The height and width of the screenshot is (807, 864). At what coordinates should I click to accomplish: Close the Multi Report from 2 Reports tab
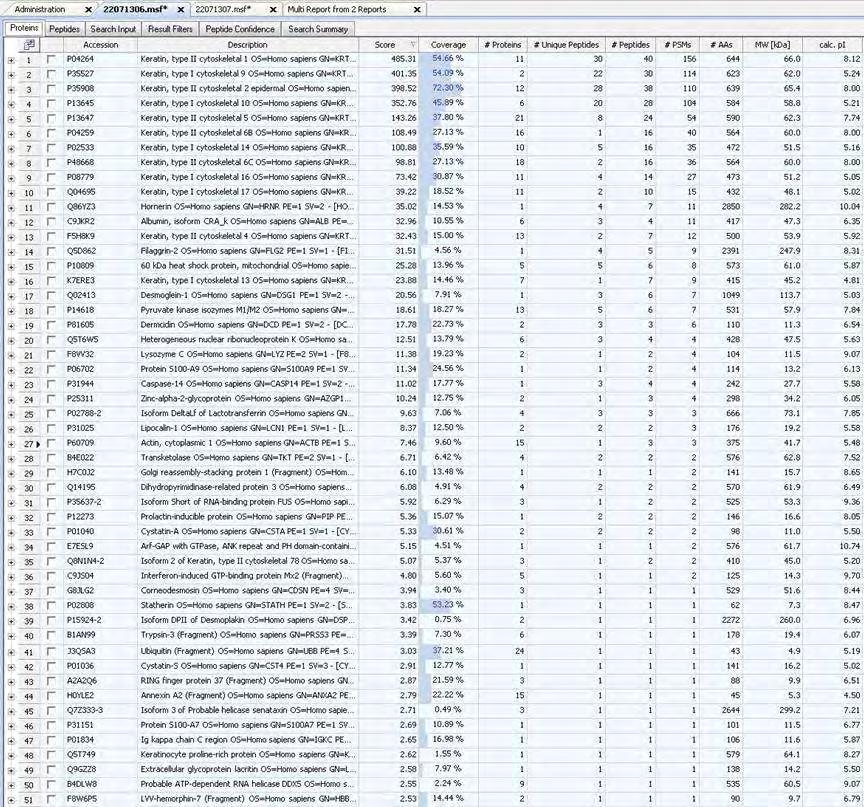coord(417,10)
